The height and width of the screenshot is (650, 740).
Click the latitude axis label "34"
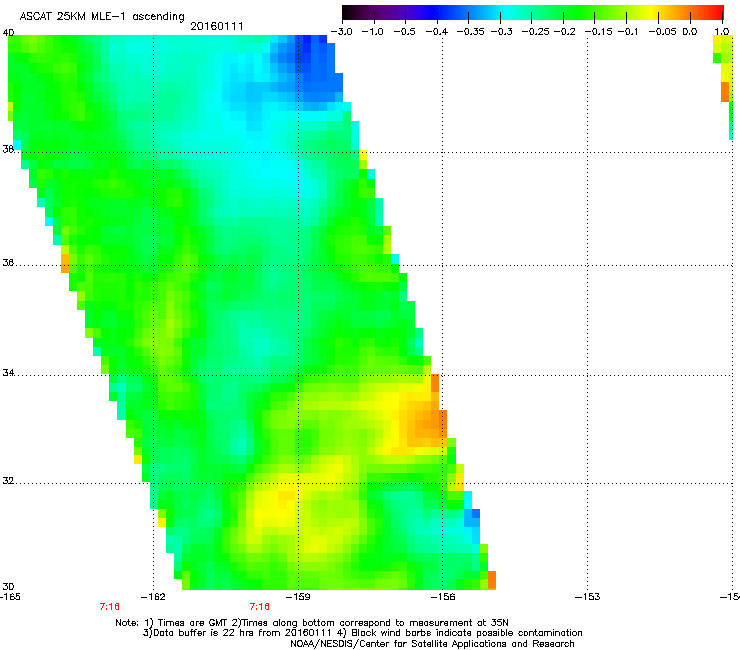(8, 373)
